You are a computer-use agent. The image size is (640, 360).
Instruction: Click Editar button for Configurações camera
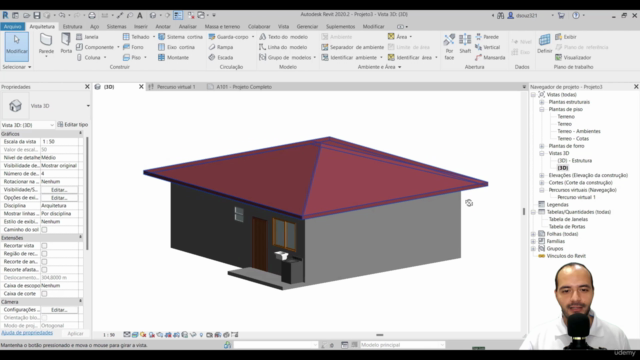pyautogui.click(x=59, y=310)
